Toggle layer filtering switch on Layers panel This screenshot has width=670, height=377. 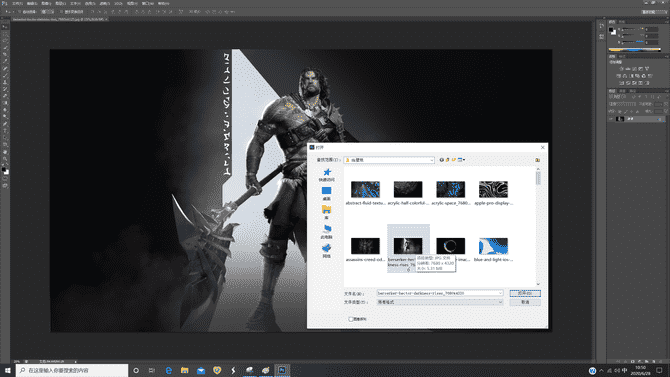coord(667,97)
